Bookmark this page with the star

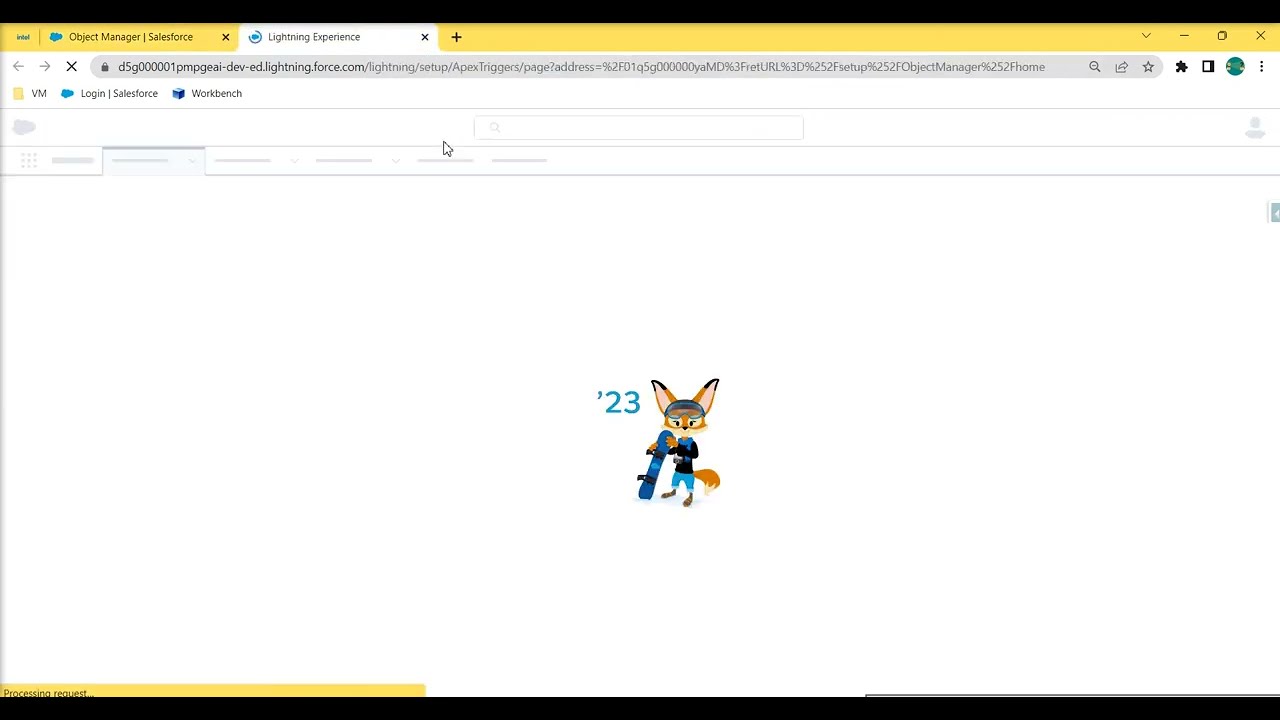point(1148,67)
